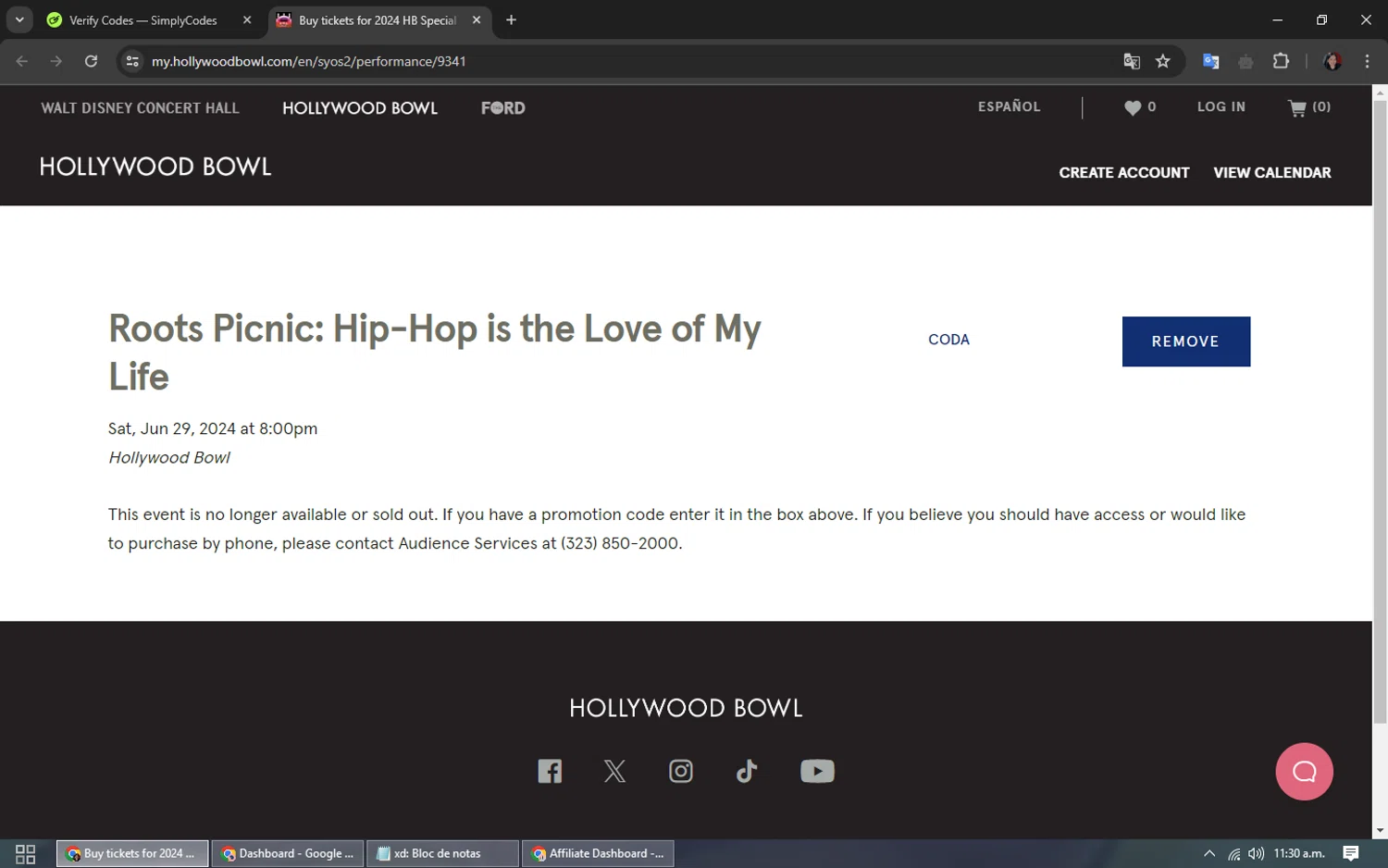Viewport: 1388px width, 868px height.
Task: Click the Remove button
Action: coord(1185,341)
